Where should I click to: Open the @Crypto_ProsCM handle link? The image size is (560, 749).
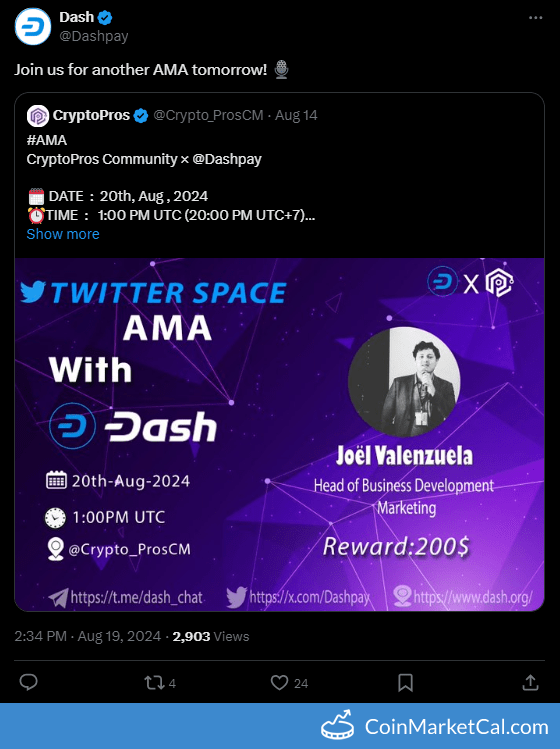click(208, 116)
